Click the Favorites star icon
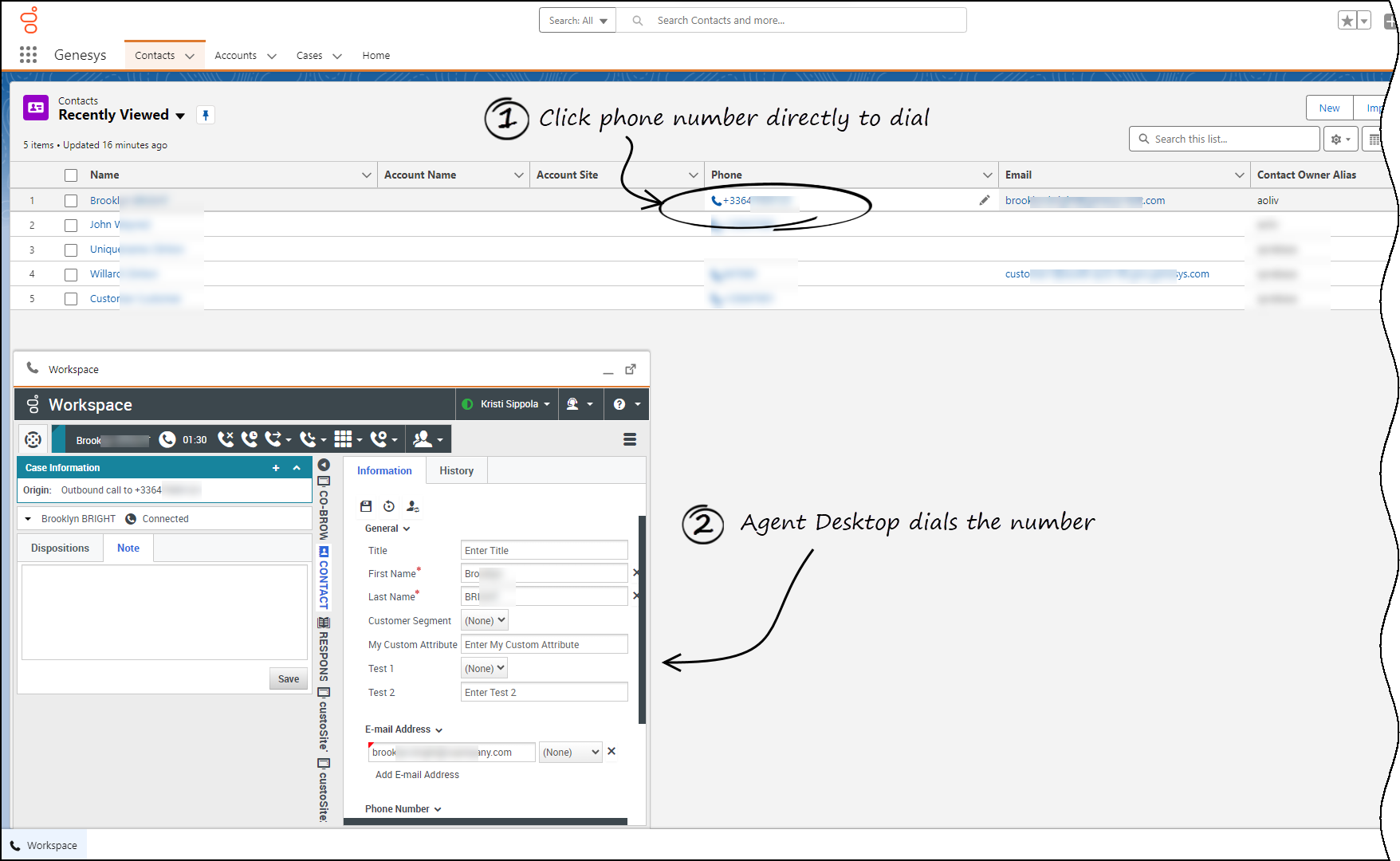This screenshot has height=861, width=1400. [x=1347, y=21]
